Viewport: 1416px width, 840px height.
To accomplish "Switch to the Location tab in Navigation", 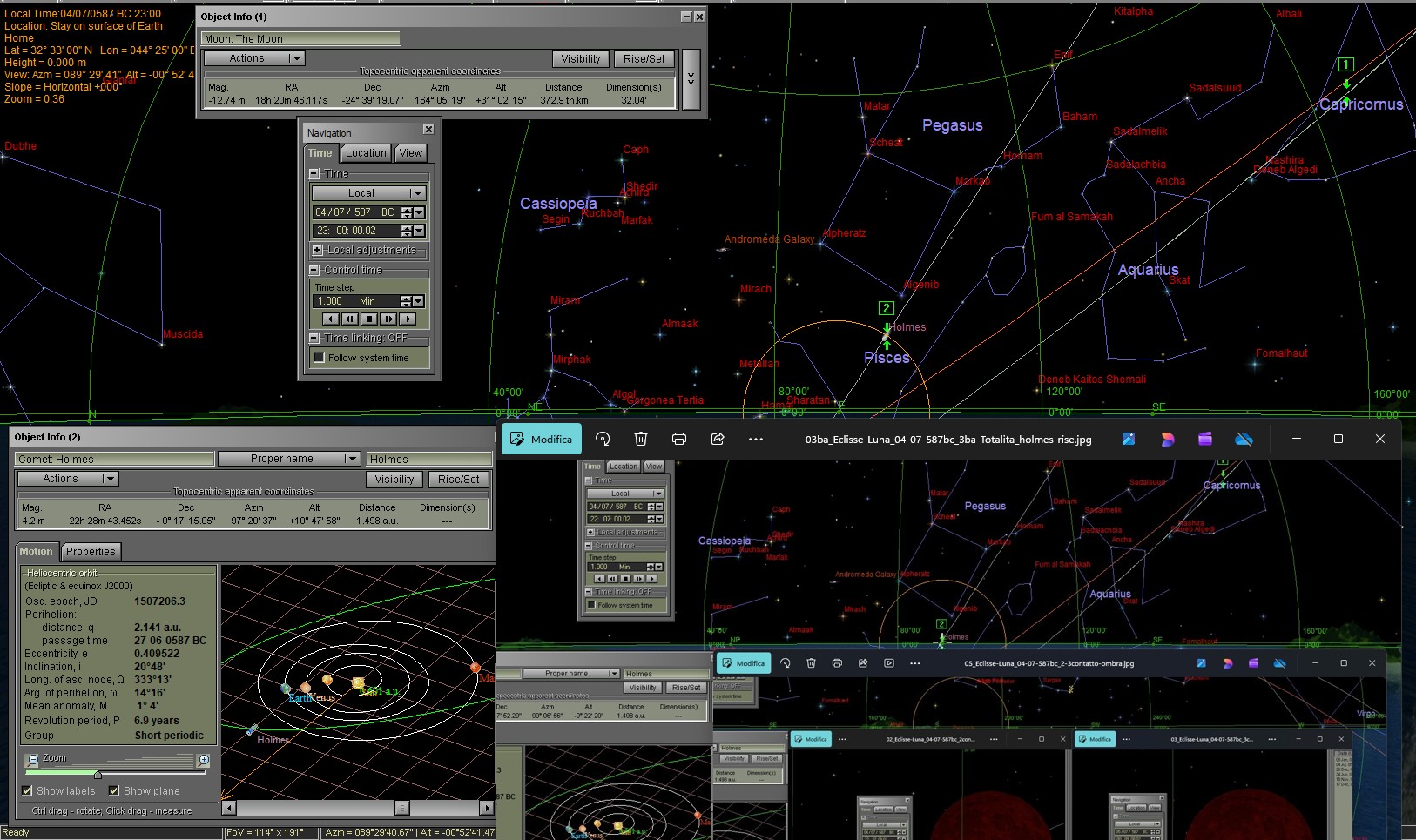I will tap(366, 153).
